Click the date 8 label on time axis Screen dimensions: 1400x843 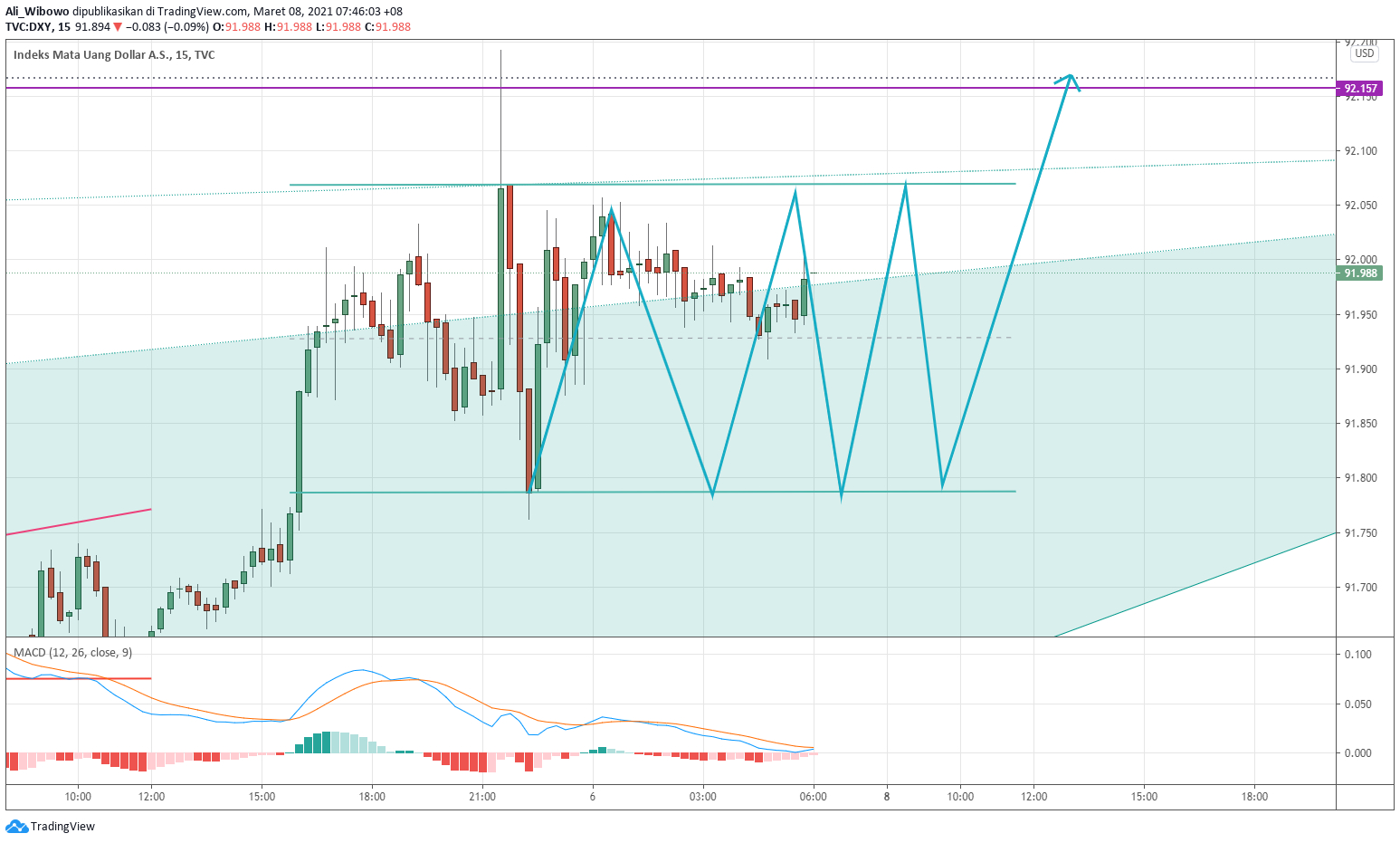pyautogui.click(x=887, y=797)
